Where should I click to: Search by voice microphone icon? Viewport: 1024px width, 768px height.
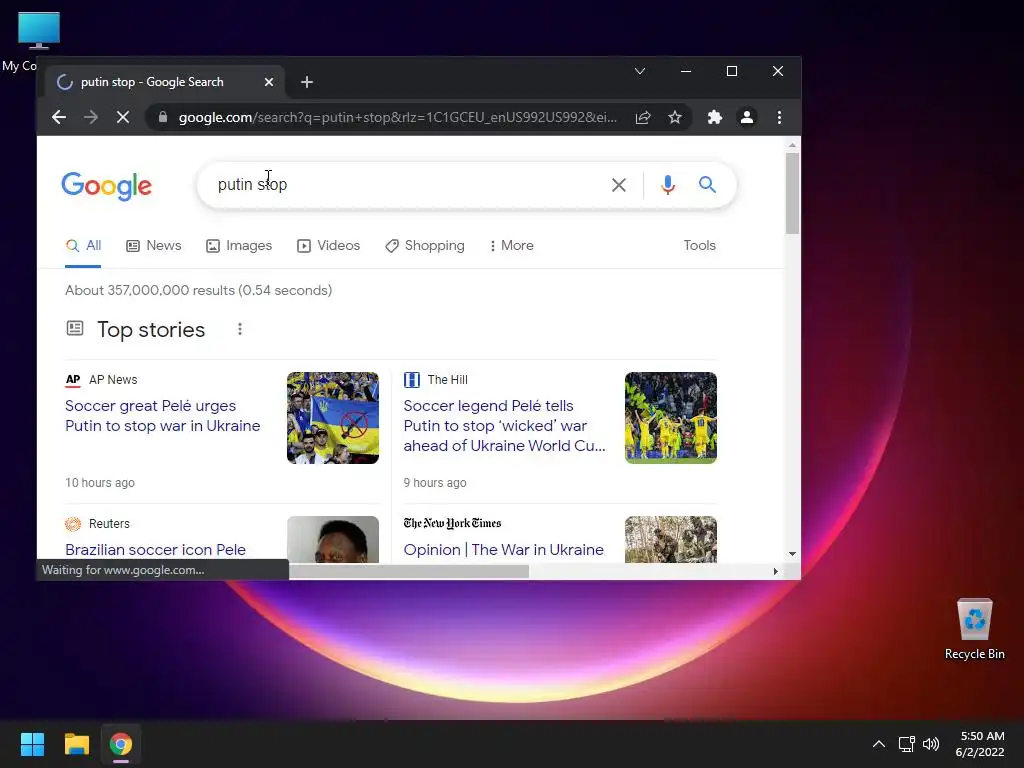pyautogui.click(x=667, y=185)
